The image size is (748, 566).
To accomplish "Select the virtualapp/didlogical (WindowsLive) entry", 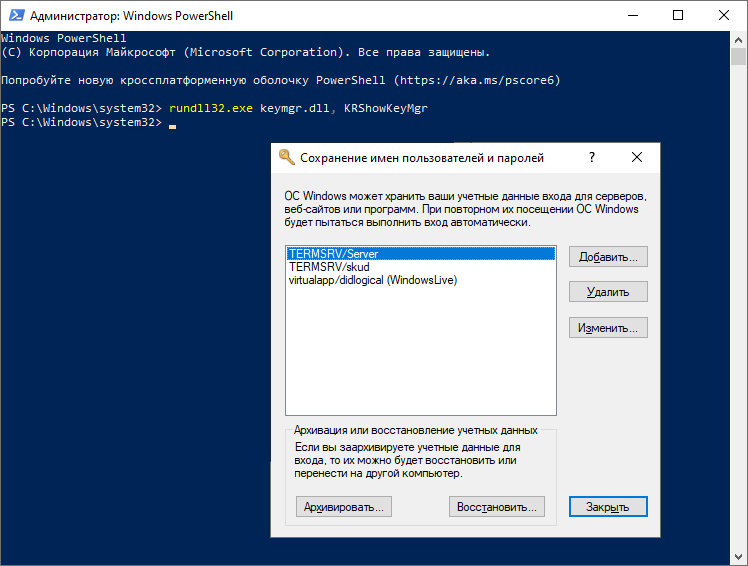I will pos(421,280).
